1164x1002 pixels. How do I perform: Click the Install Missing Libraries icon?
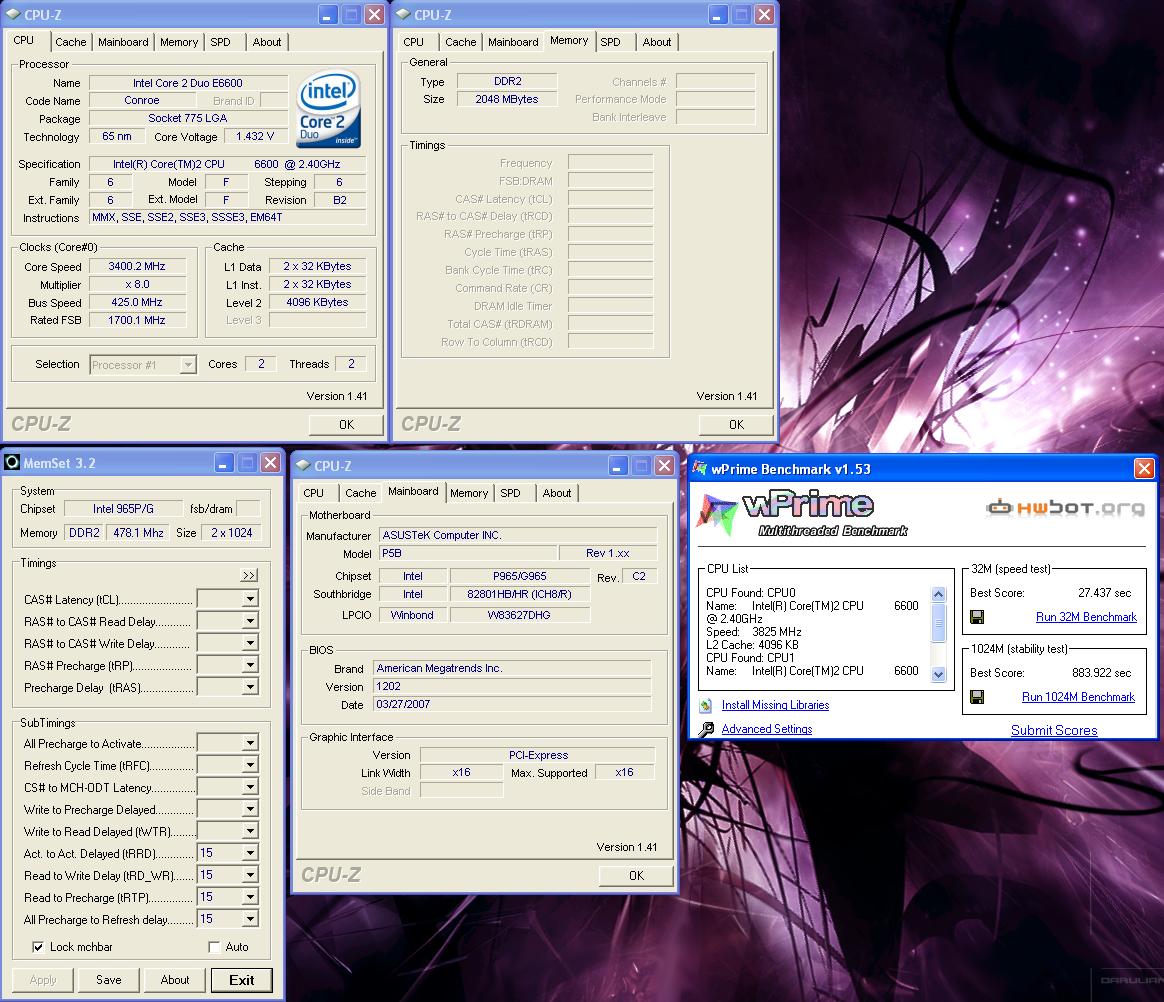point(706,705)
